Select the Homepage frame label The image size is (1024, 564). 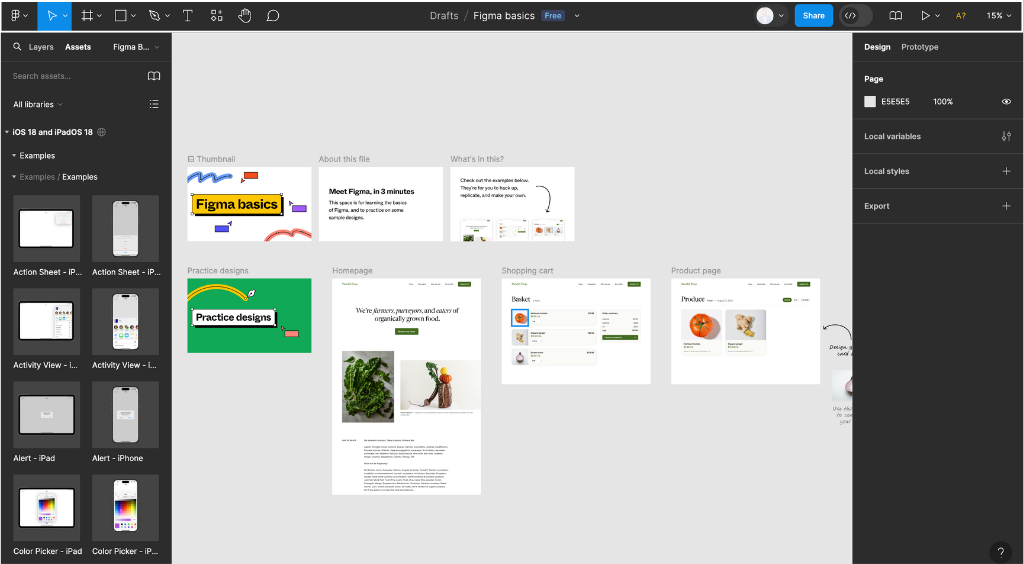point(352,270)
